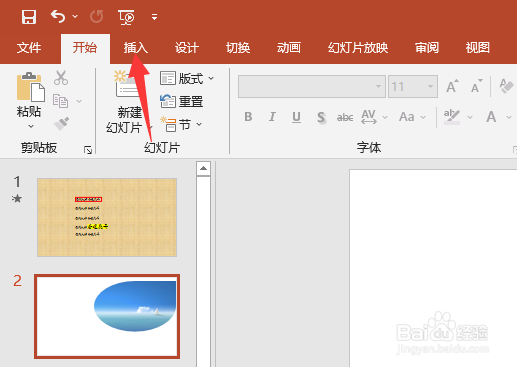517x367 pixels.
Task: Increase font size with large A icon
Action: coord(452,86)
